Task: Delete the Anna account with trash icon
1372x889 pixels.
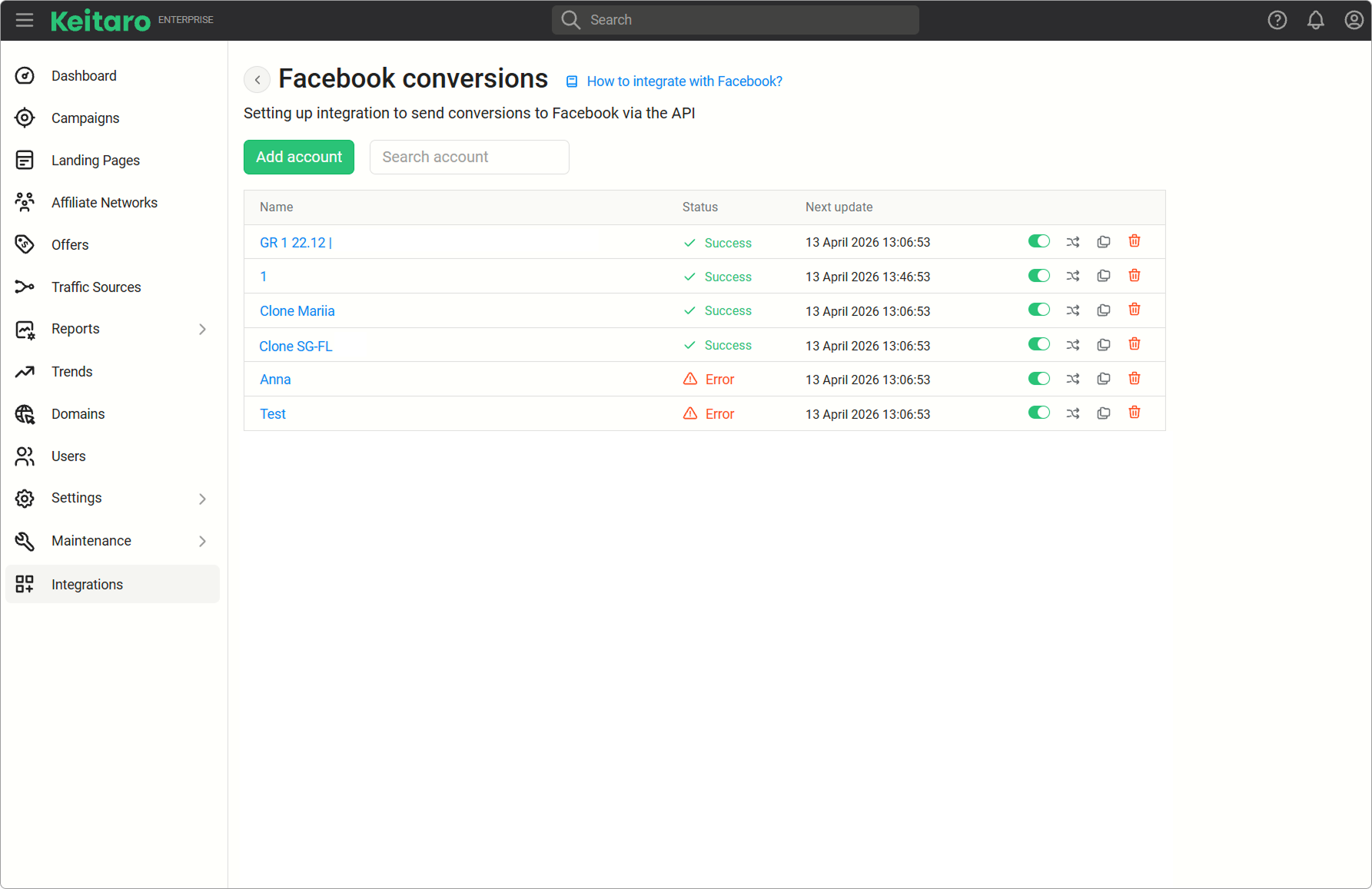Action: click(1134, 379)
